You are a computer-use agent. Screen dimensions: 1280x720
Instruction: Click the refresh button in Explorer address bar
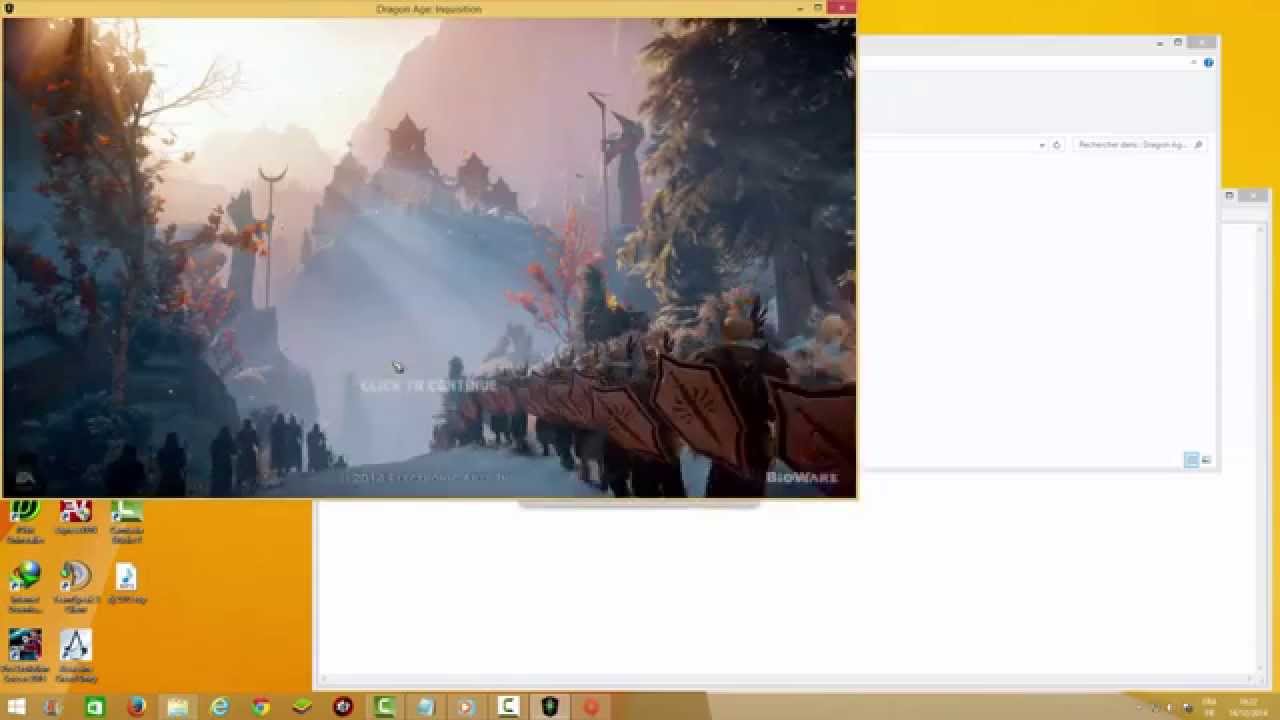[x=1056, y=145]
